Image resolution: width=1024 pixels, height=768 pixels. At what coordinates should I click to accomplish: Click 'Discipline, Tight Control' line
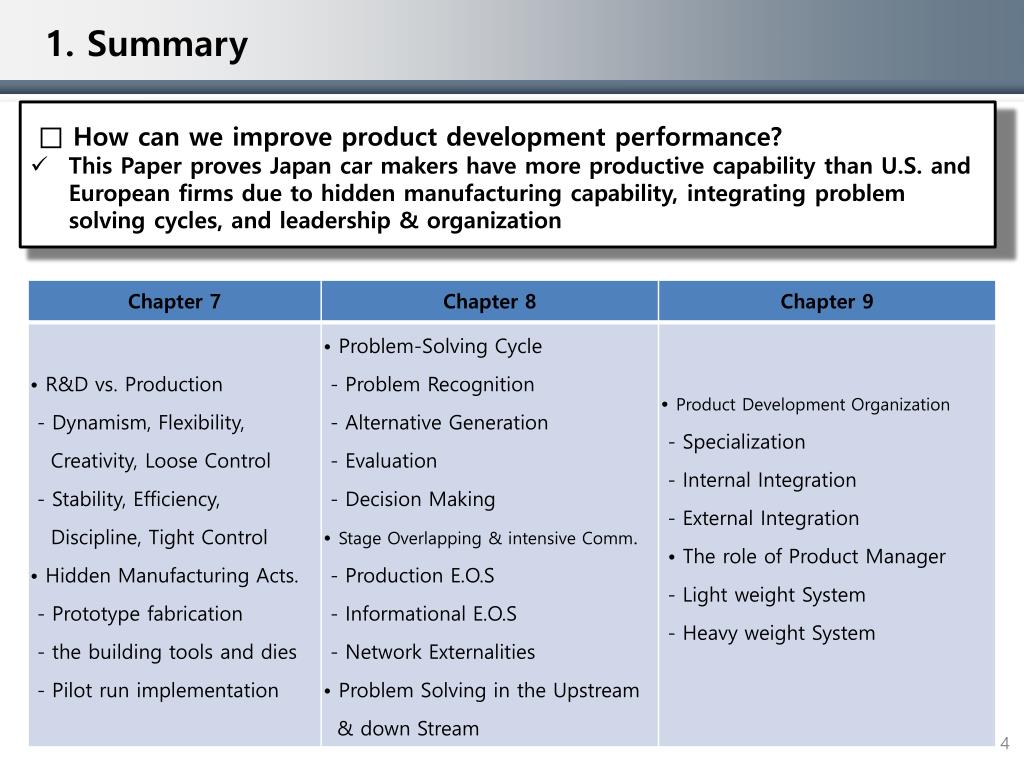point(159,537)
